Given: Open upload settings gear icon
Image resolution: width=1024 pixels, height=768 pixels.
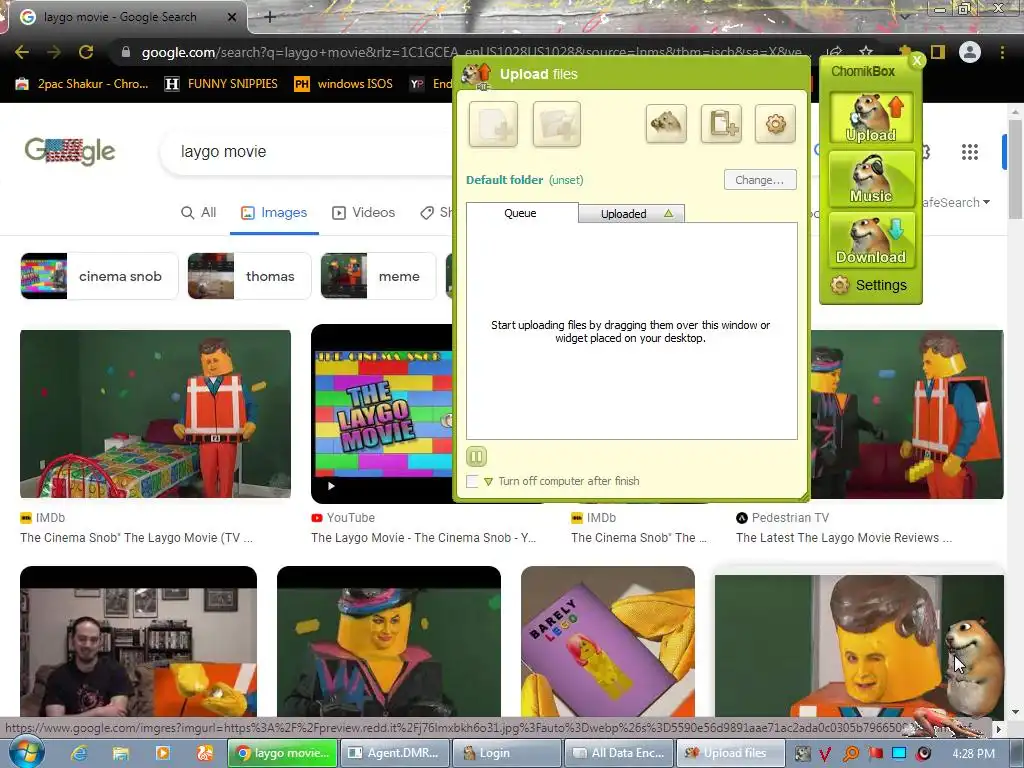Looking at the screenshot, I should click(775, 123).
